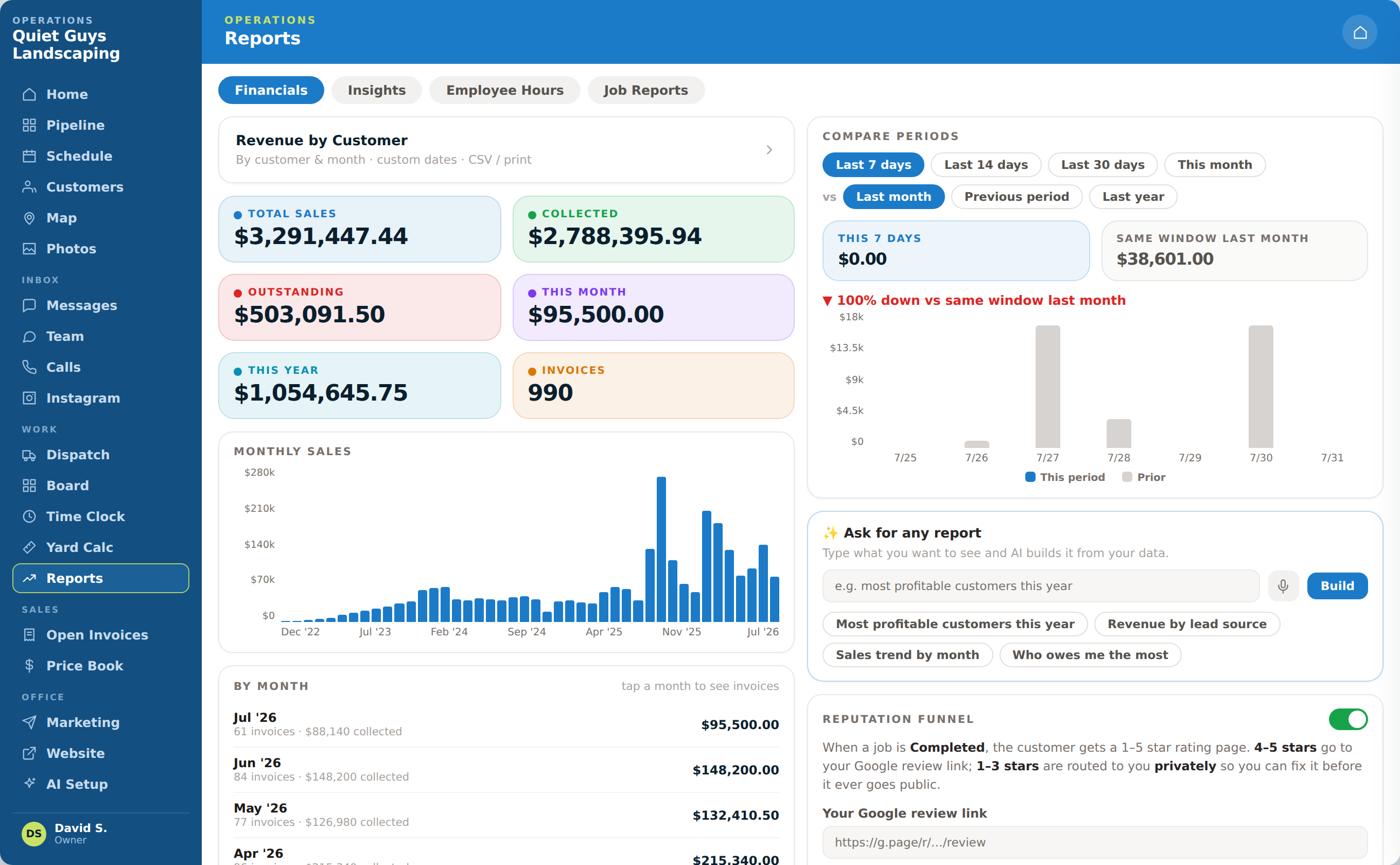Select the Marketing paper plane icon
This screenshot has width=1400, height=865.
point(29,722)
